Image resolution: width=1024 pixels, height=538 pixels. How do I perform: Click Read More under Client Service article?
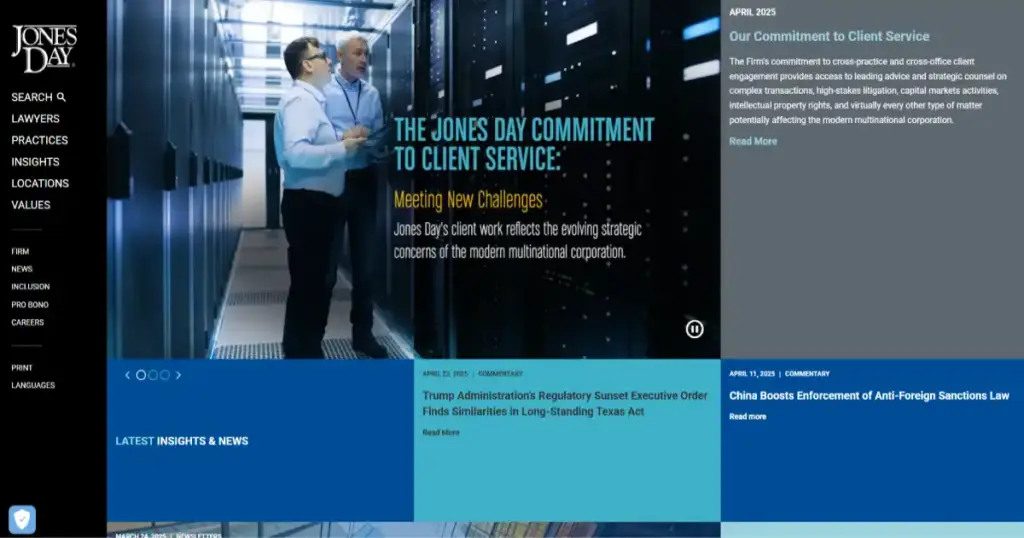(x=753, y=141)
